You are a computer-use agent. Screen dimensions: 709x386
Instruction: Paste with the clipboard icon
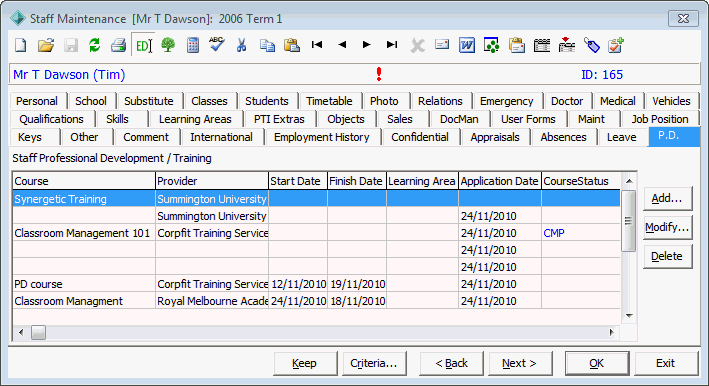tap(292, 45)
